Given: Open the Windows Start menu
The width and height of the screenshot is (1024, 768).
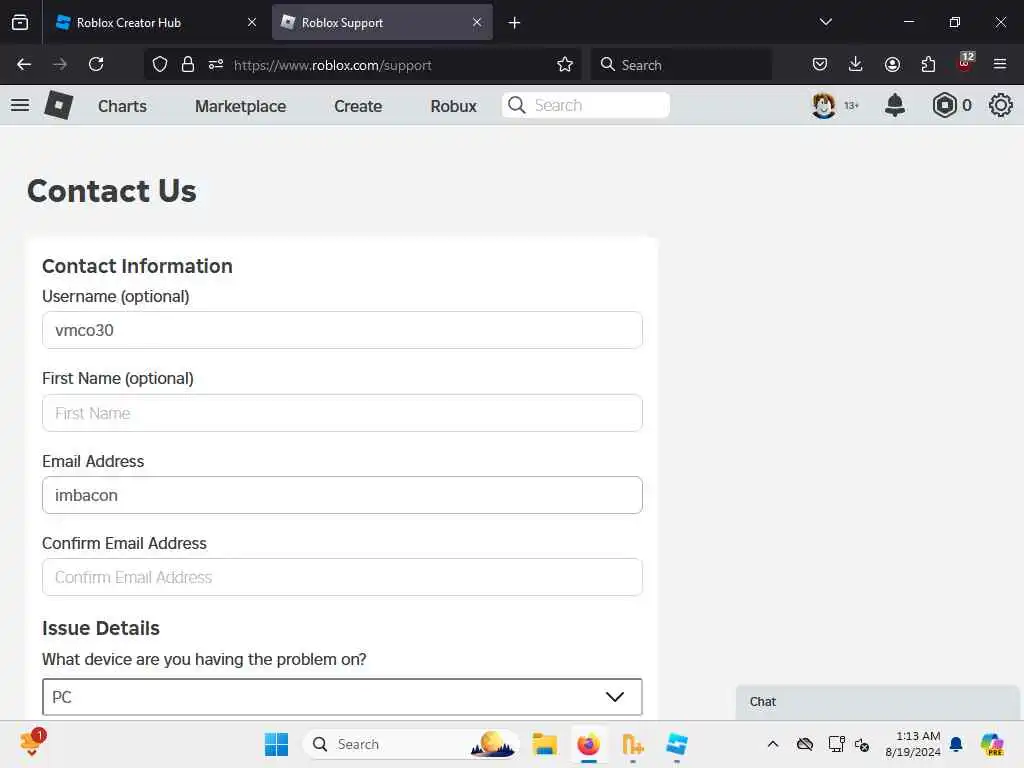Looking at the screenshot, I should (276, 744).
